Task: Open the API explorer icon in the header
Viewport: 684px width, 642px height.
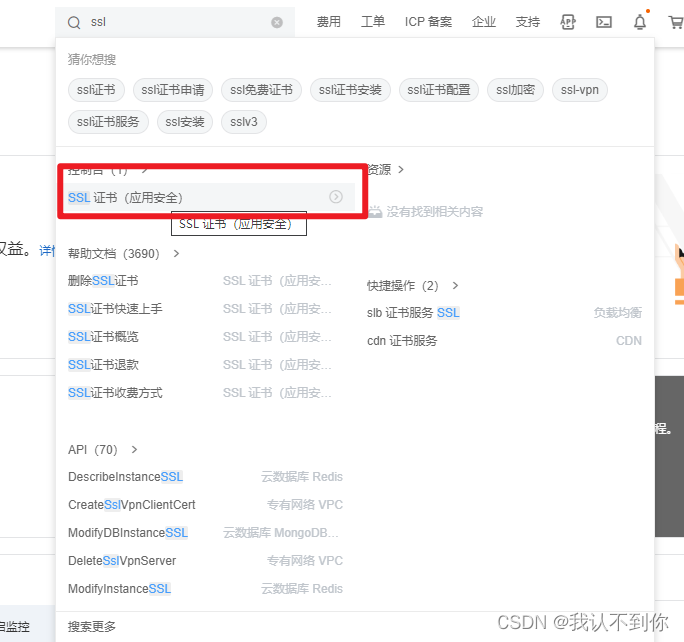Action: coord(568,22)
